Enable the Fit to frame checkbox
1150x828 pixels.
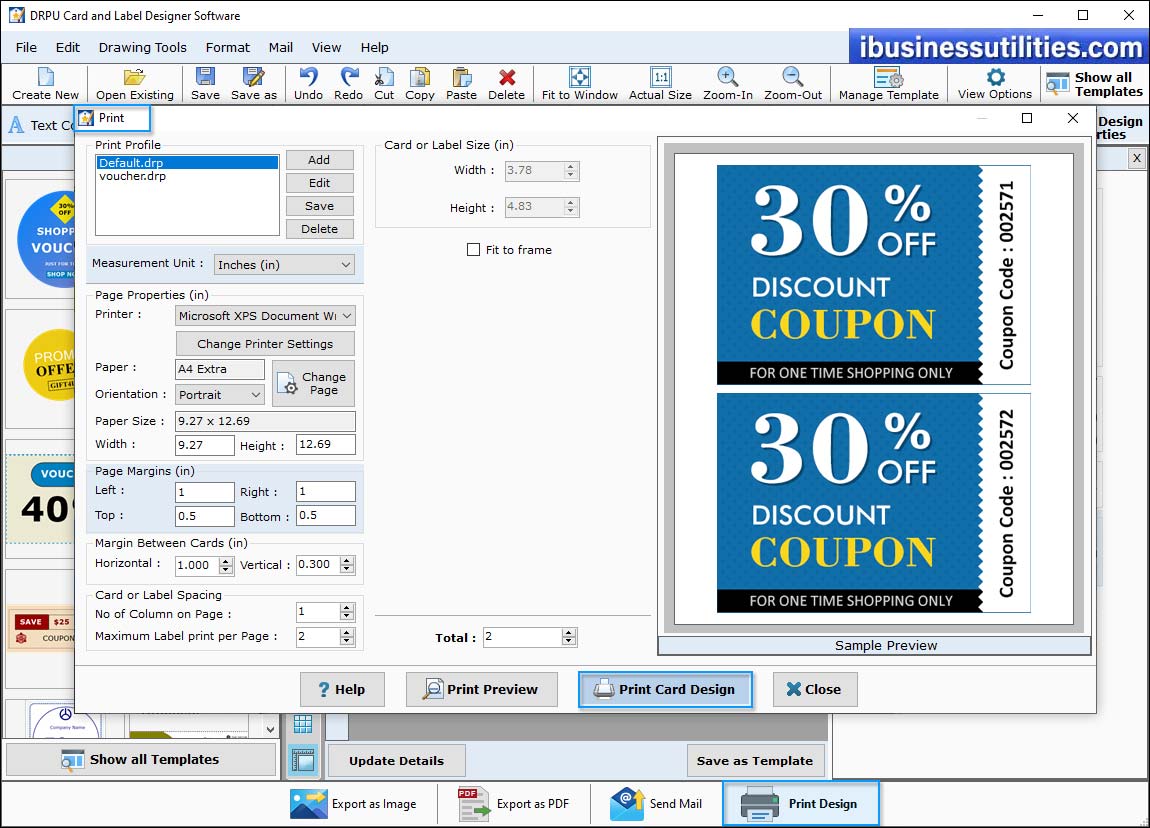point(474,250)
